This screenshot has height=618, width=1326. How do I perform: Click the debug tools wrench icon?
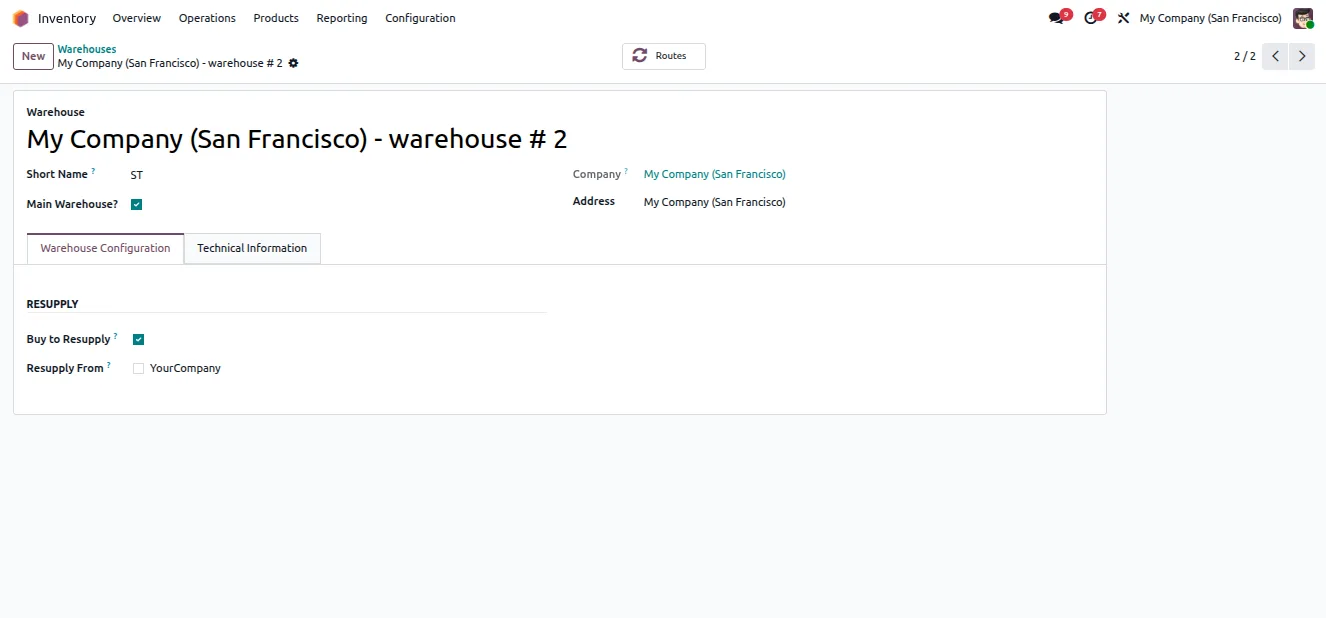[x=1123, y=18]
